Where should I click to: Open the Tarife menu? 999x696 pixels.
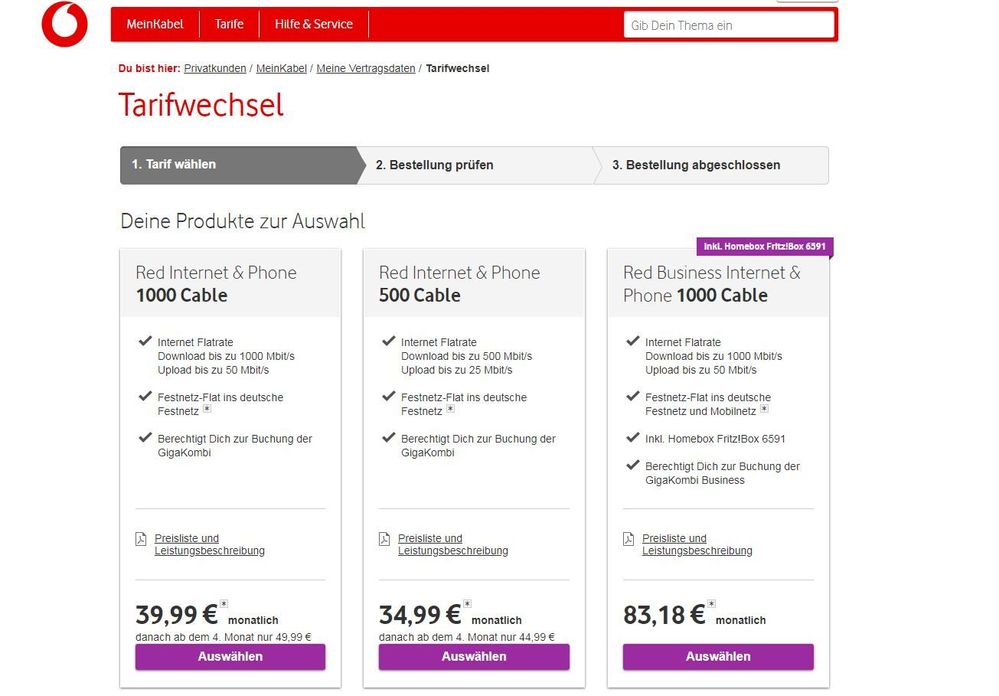click(x=229, y=24)
